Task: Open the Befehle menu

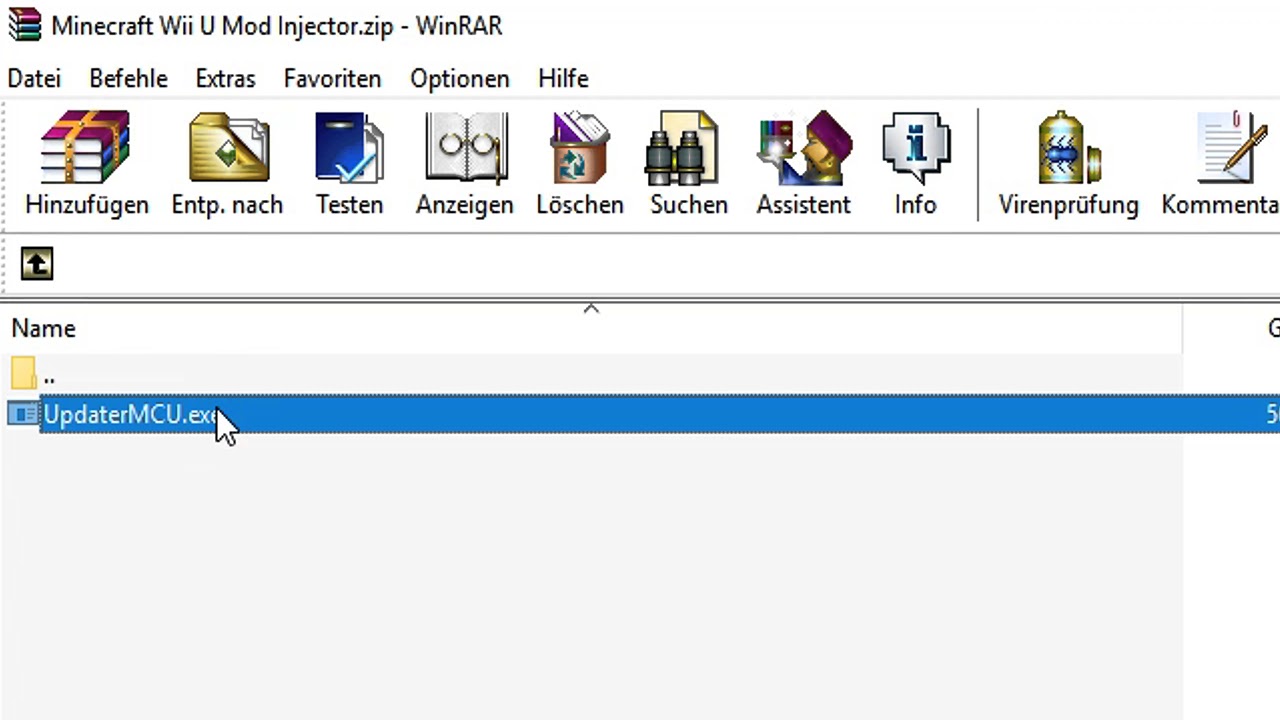Action: pos(128,78)
